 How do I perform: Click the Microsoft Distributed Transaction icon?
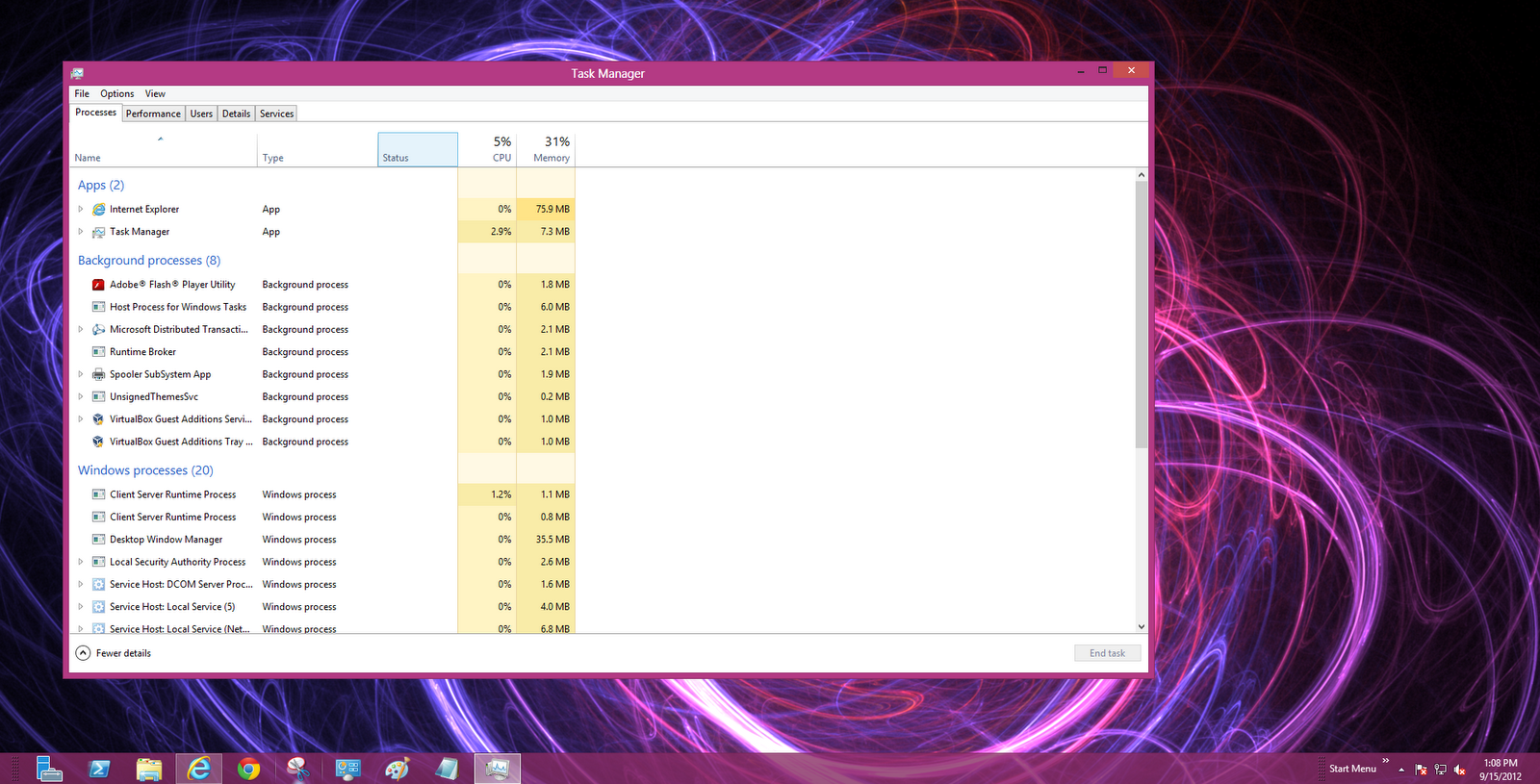point(98,329)
